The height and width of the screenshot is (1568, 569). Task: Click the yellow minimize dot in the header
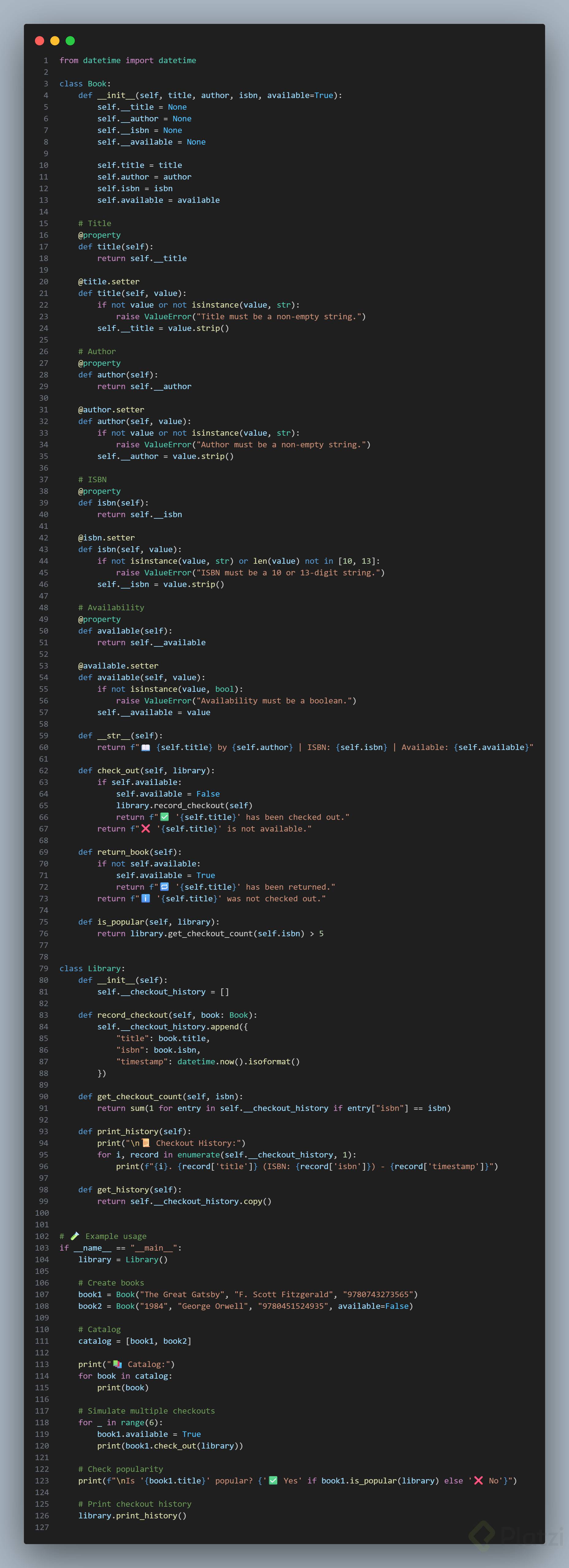click(55, 41)
